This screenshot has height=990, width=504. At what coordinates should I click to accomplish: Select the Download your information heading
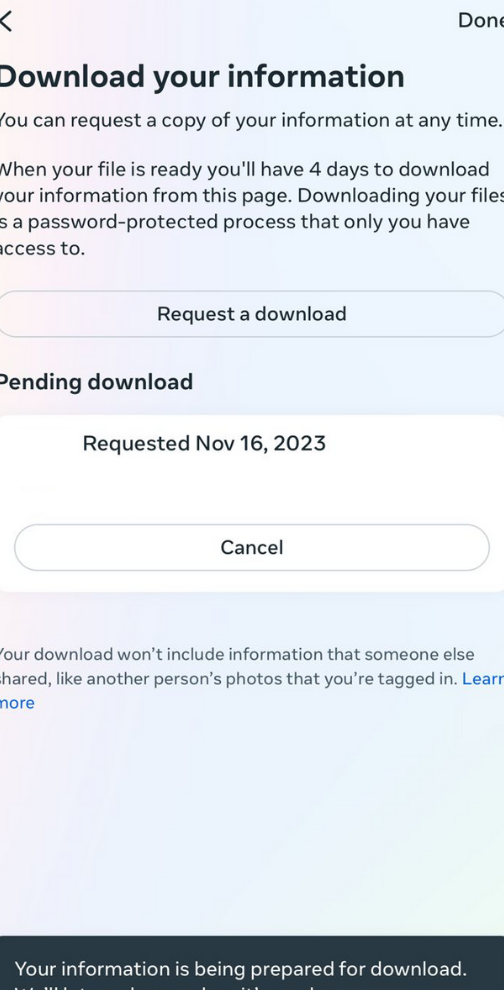coord(202,76)
